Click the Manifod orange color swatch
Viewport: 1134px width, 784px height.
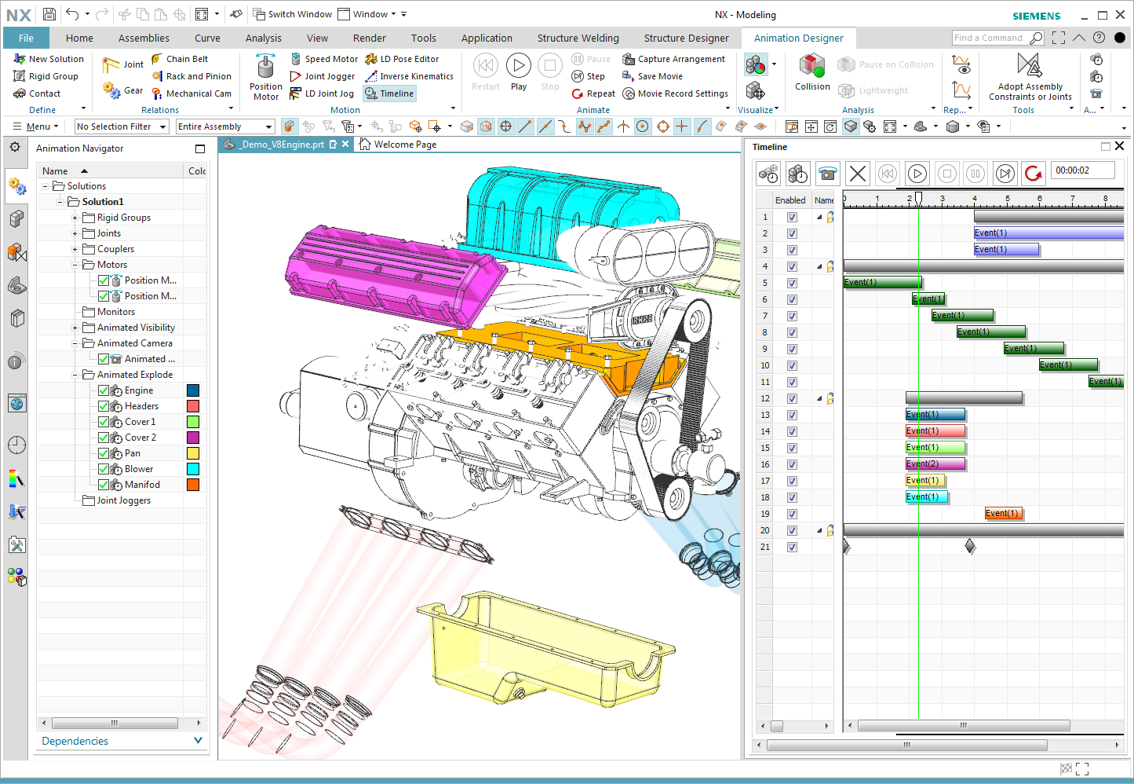(x=193, y=485)
